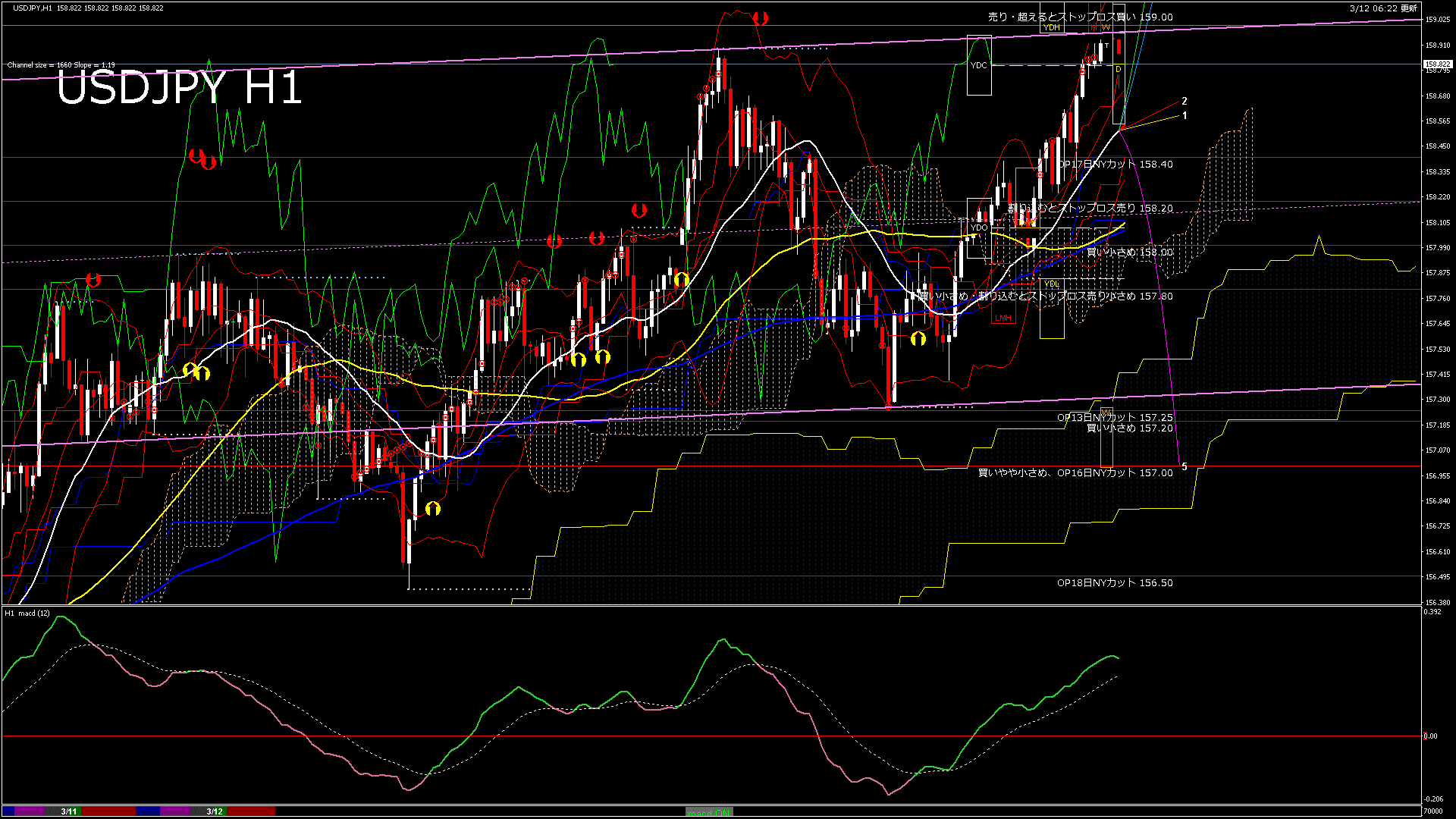Click the yellow D label on current candle box

pyautogui.click(x=1118, y=70)
